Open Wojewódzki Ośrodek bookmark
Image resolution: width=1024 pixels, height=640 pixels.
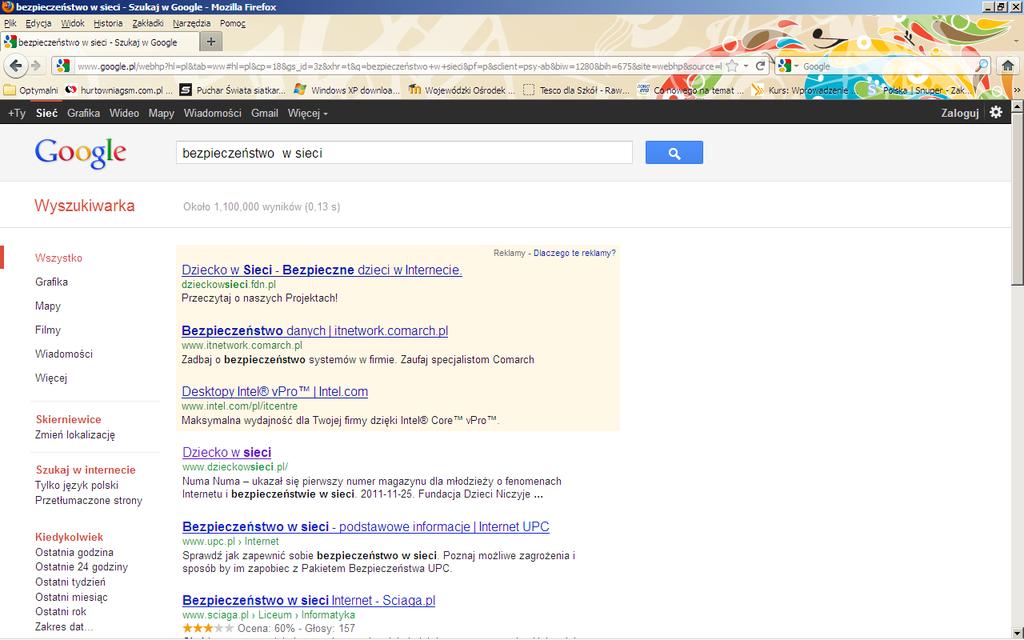click(x=462, y=91)
